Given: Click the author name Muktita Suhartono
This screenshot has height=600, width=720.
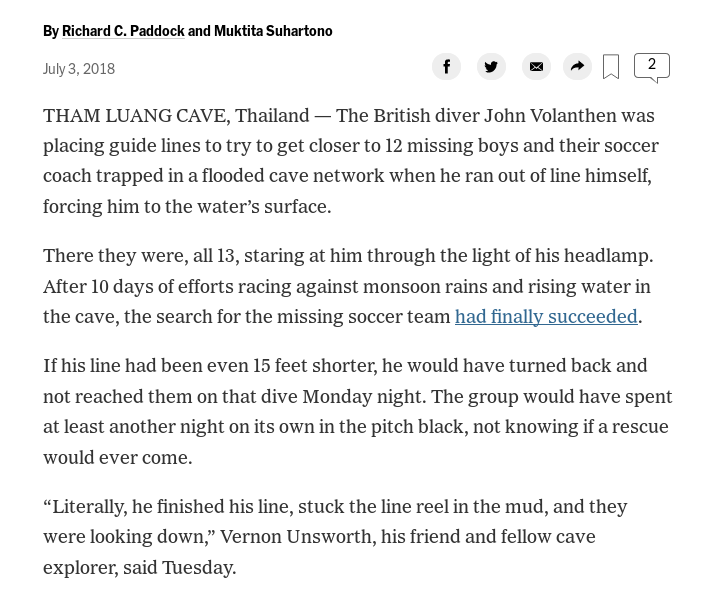Looking at the screenshot, I should [x=273, y=31].
